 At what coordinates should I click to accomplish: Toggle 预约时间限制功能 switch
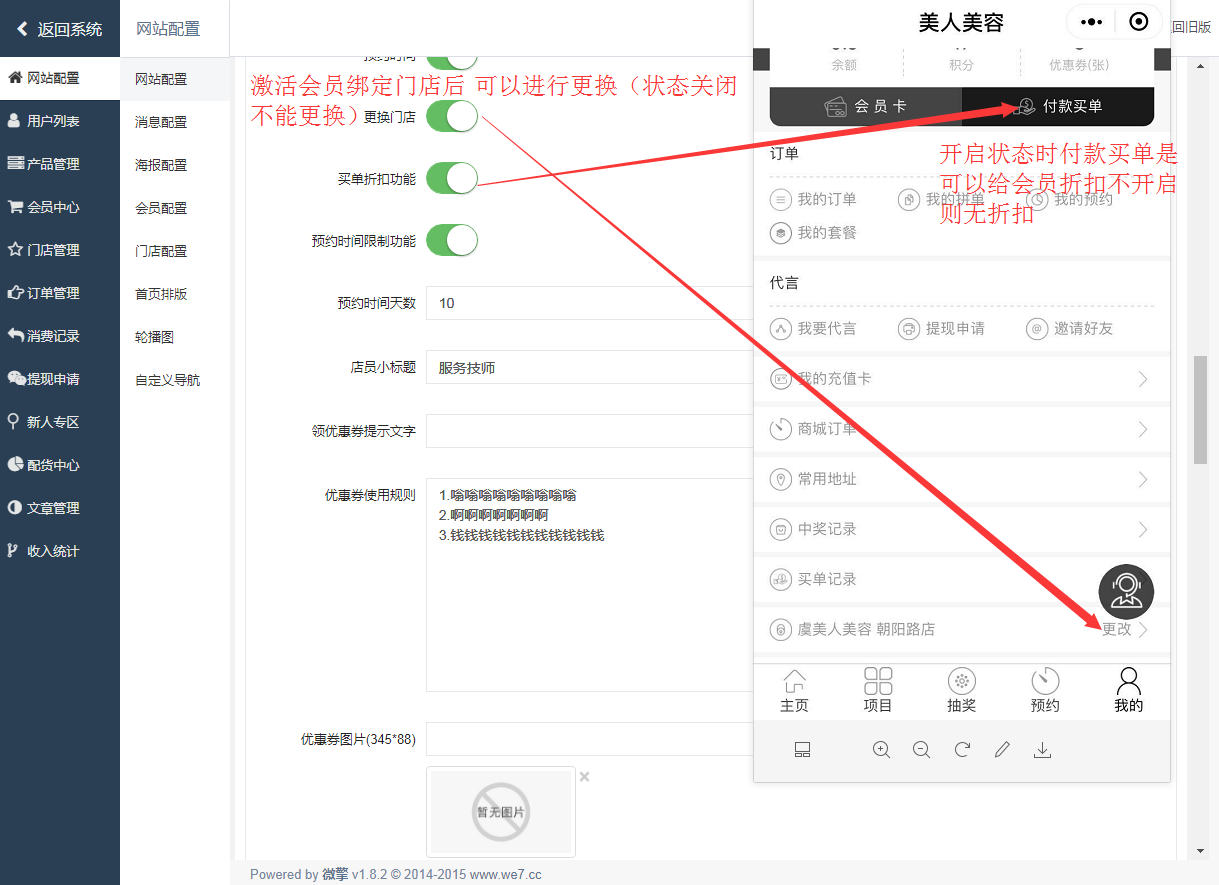pos(452,241)
